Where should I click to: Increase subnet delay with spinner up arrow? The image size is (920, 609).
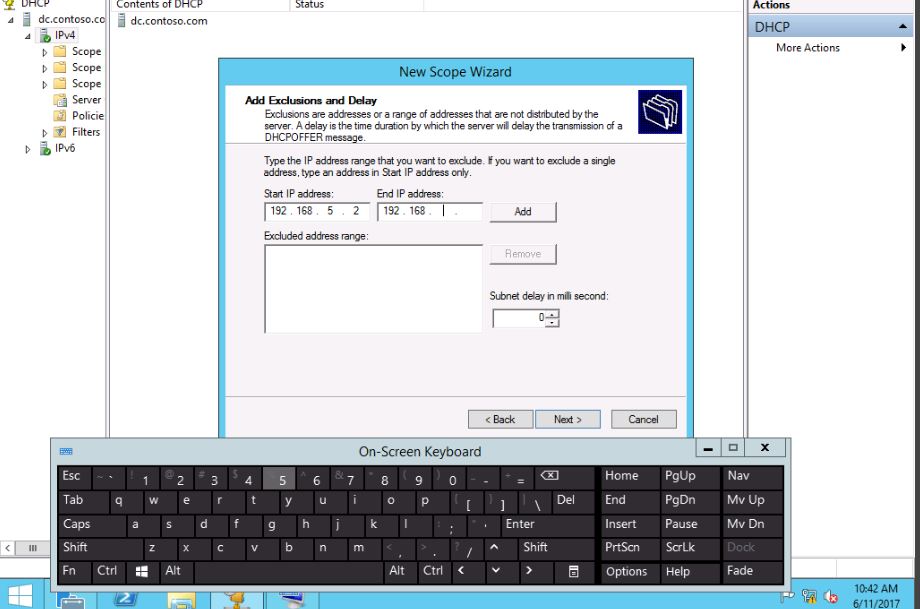click(x=553, y=314)
